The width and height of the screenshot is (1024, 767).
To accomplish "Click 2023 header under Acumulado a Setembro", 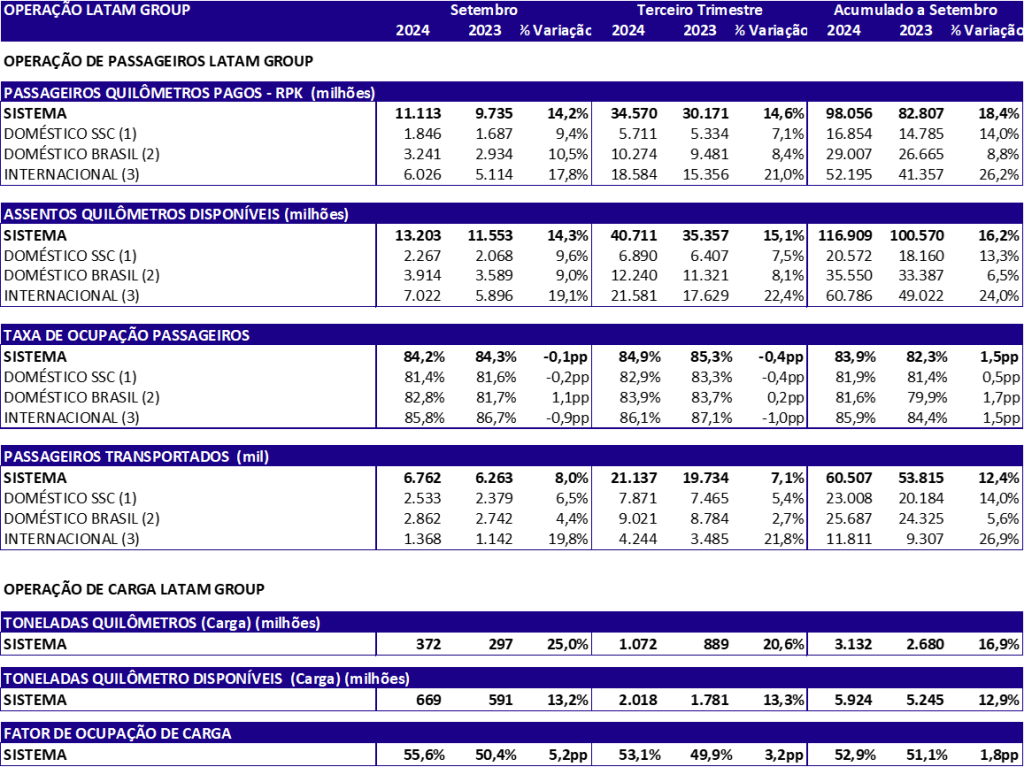I will coord(915,30).
